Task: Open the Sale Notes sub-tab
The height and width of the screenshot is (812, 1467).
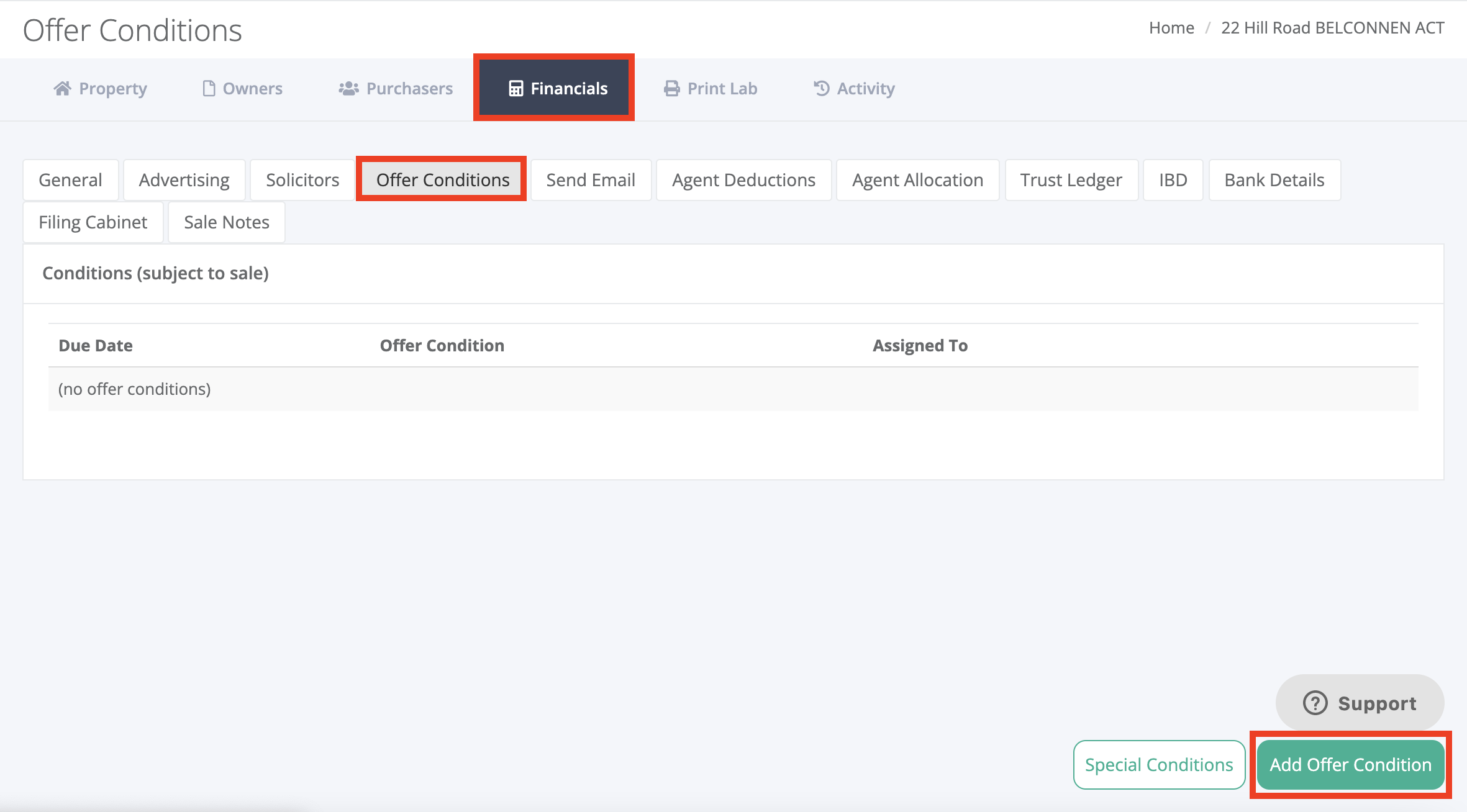Action: [x=226, y=222]
